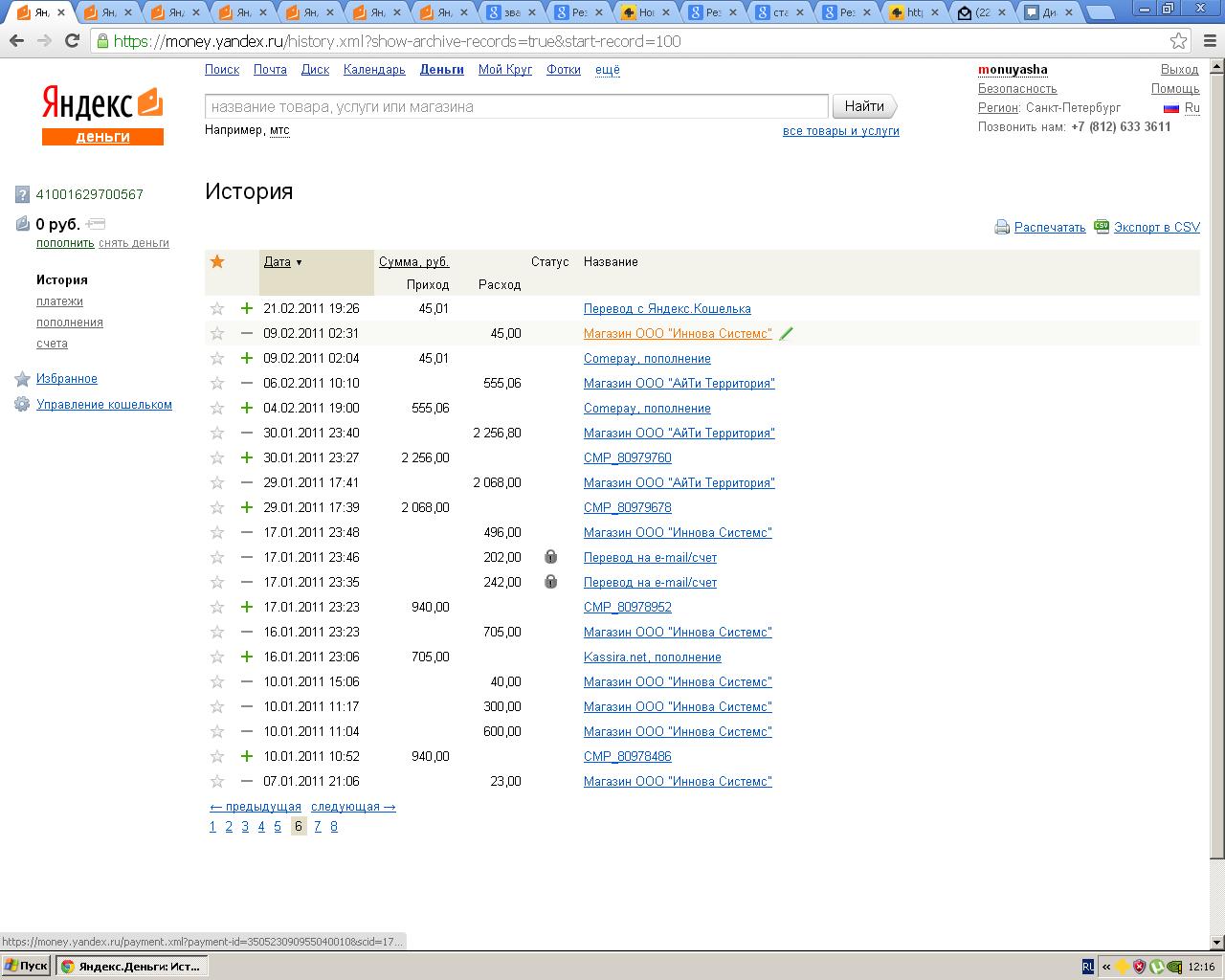This screenshot has height=980, width=1225.
Task: Click the CSV export icon
Action: pos(1102,227)
